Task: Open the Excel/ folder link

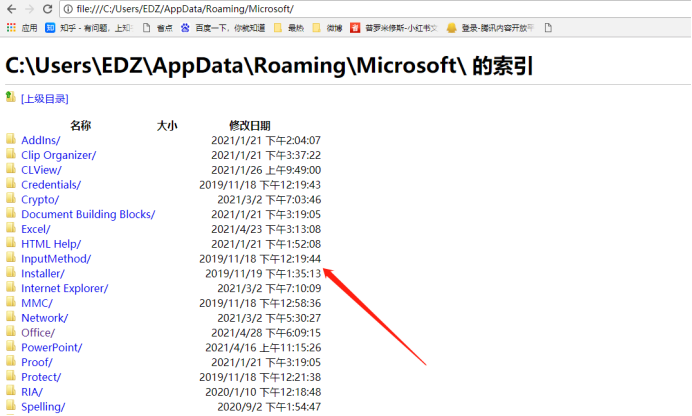Action: click(36, 229)
